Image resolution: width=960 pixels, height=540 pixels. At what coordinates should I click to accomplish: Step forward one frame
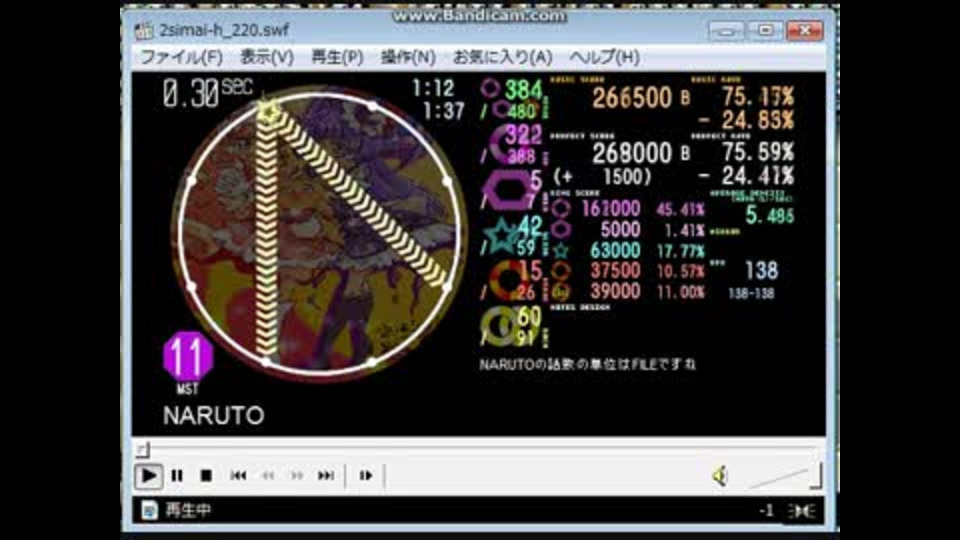[x=366, y=476]
